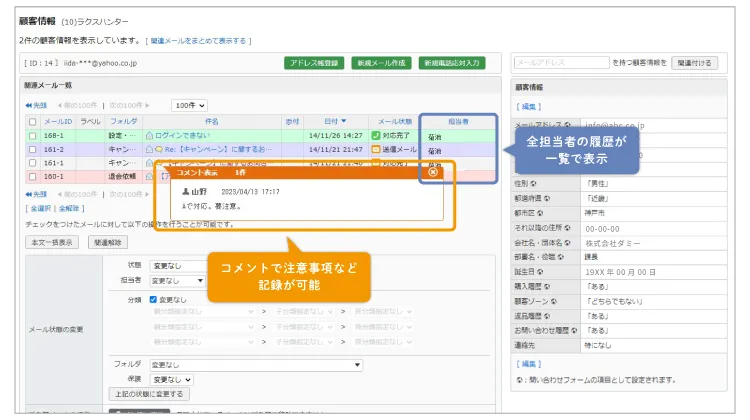
Task: Sort by the 添付 column header
Action: (292, 122)
